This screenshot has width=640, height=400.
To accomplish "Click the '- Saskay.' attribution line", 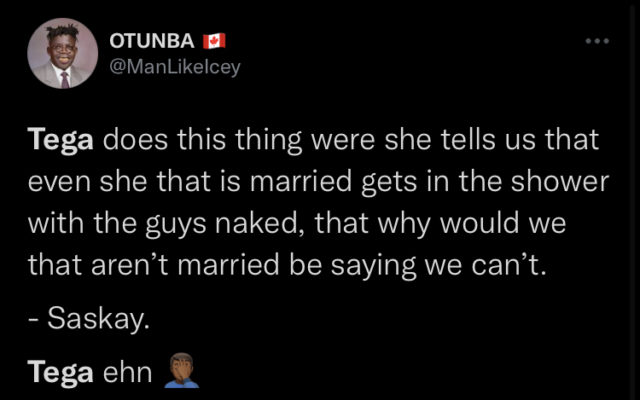I will coord(89,318).
